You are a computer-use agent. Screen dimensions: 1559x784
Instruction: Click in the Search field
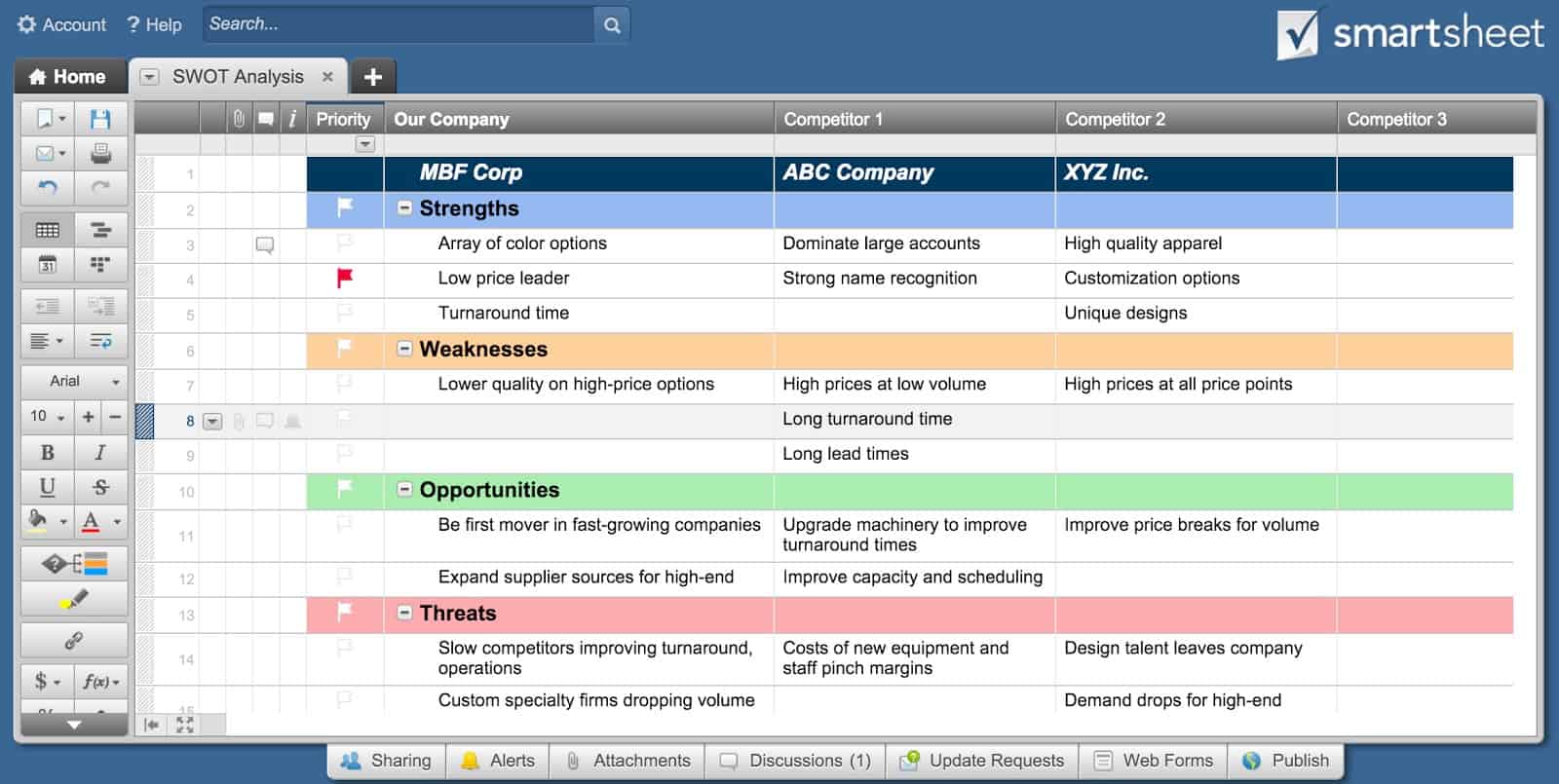[x=398, y=24]
